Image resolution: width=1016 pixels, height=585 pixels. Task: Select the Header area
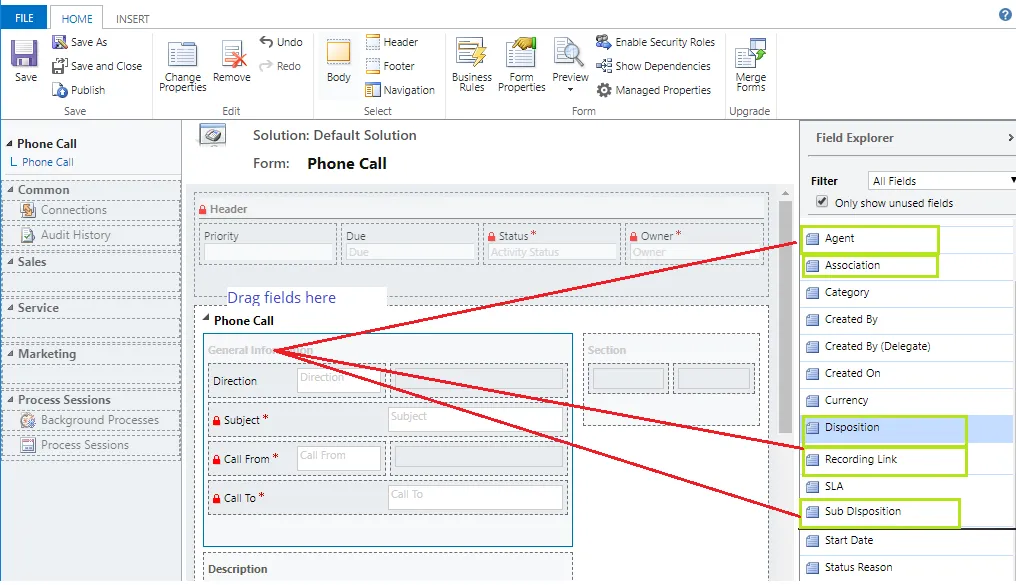[x=391, y=42]
